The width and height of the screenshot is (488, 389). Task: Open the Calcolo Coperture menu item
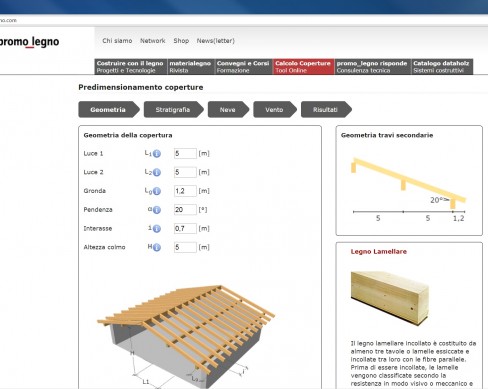pos(303,67)
